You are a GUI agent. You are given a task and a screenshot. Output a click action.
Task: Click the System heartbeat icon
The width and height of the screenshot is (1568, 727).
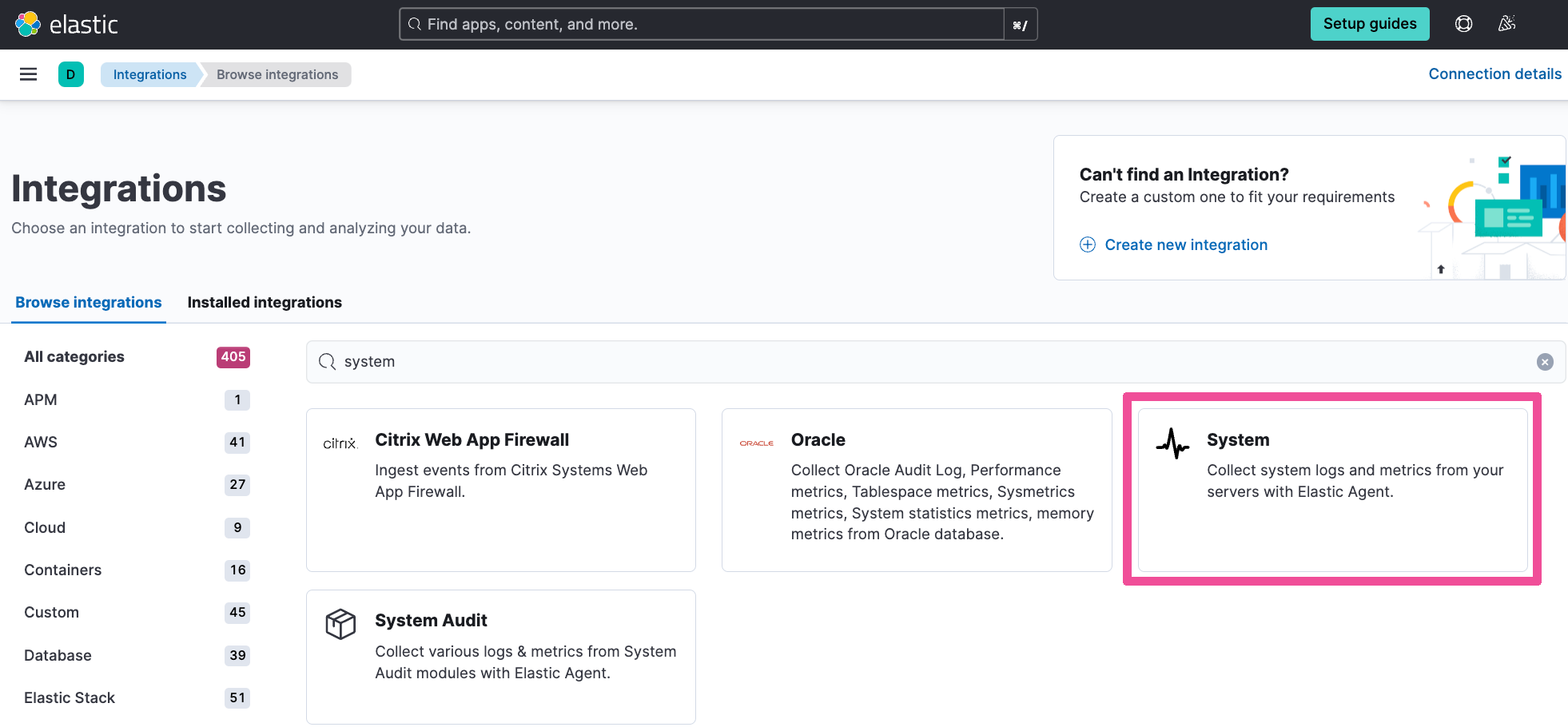point(1172,443)
